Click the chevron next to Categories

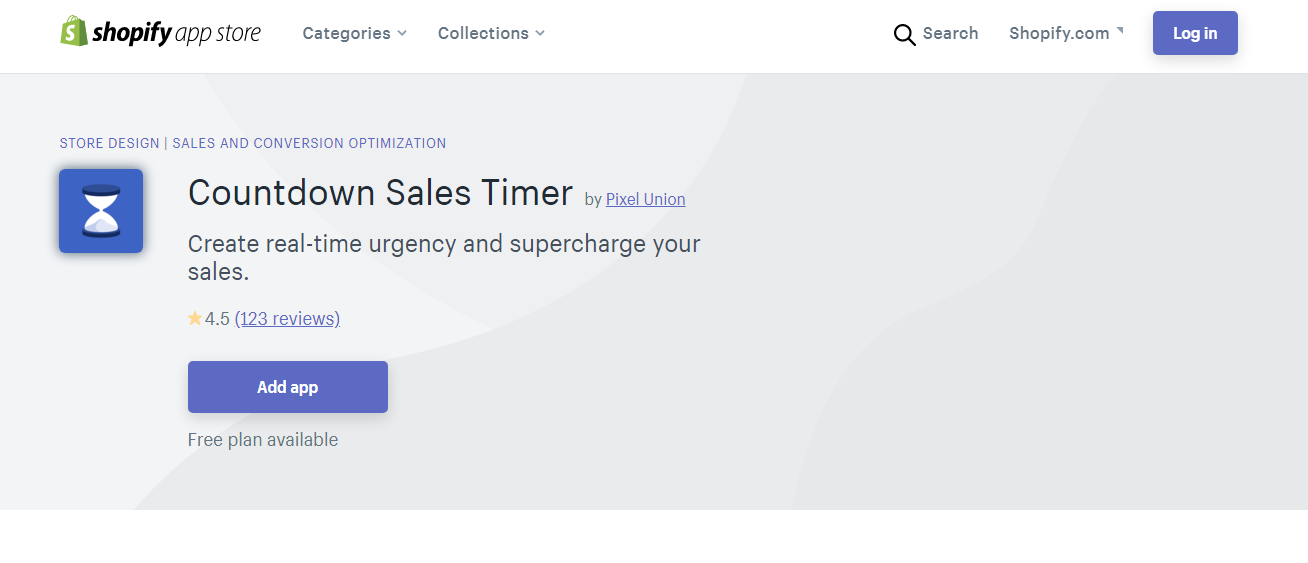click(x=402, y=33)
